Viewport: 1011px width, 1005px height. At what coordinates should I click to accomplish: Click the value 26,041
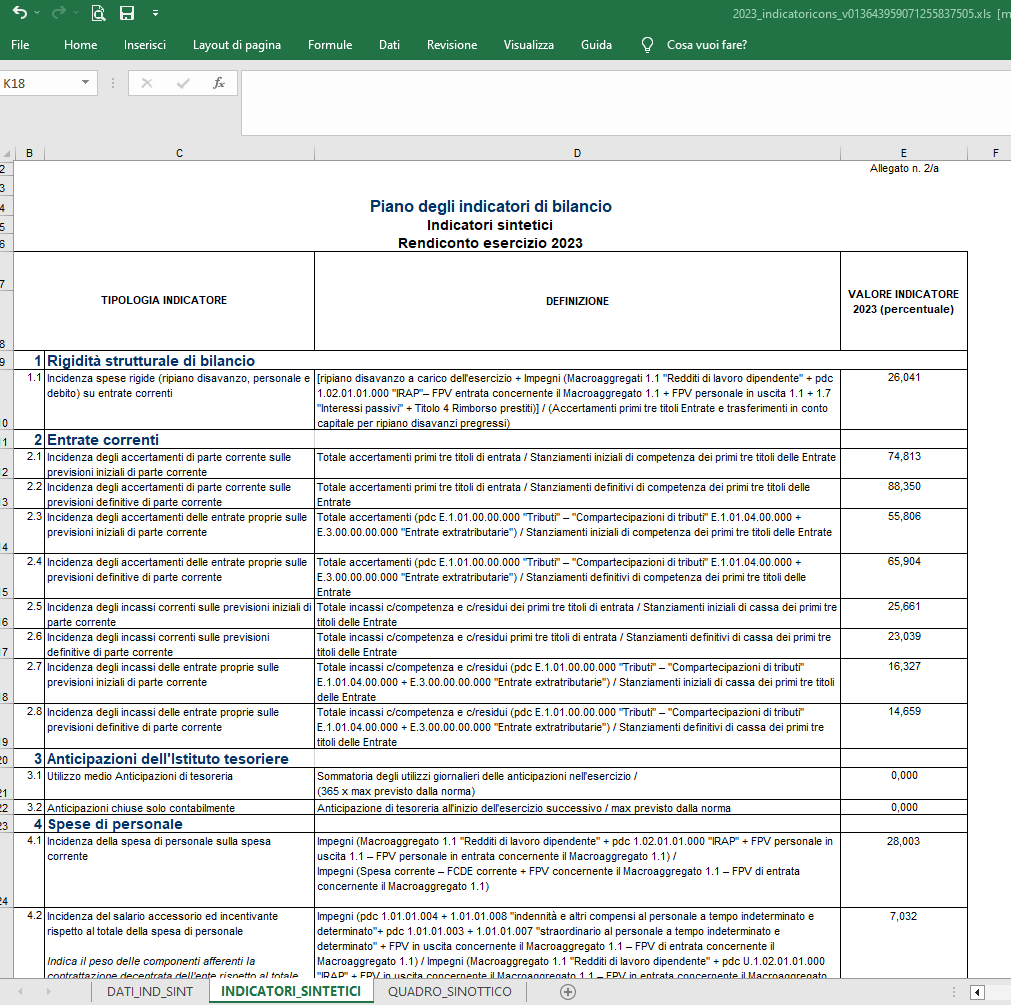pos(903,377)
